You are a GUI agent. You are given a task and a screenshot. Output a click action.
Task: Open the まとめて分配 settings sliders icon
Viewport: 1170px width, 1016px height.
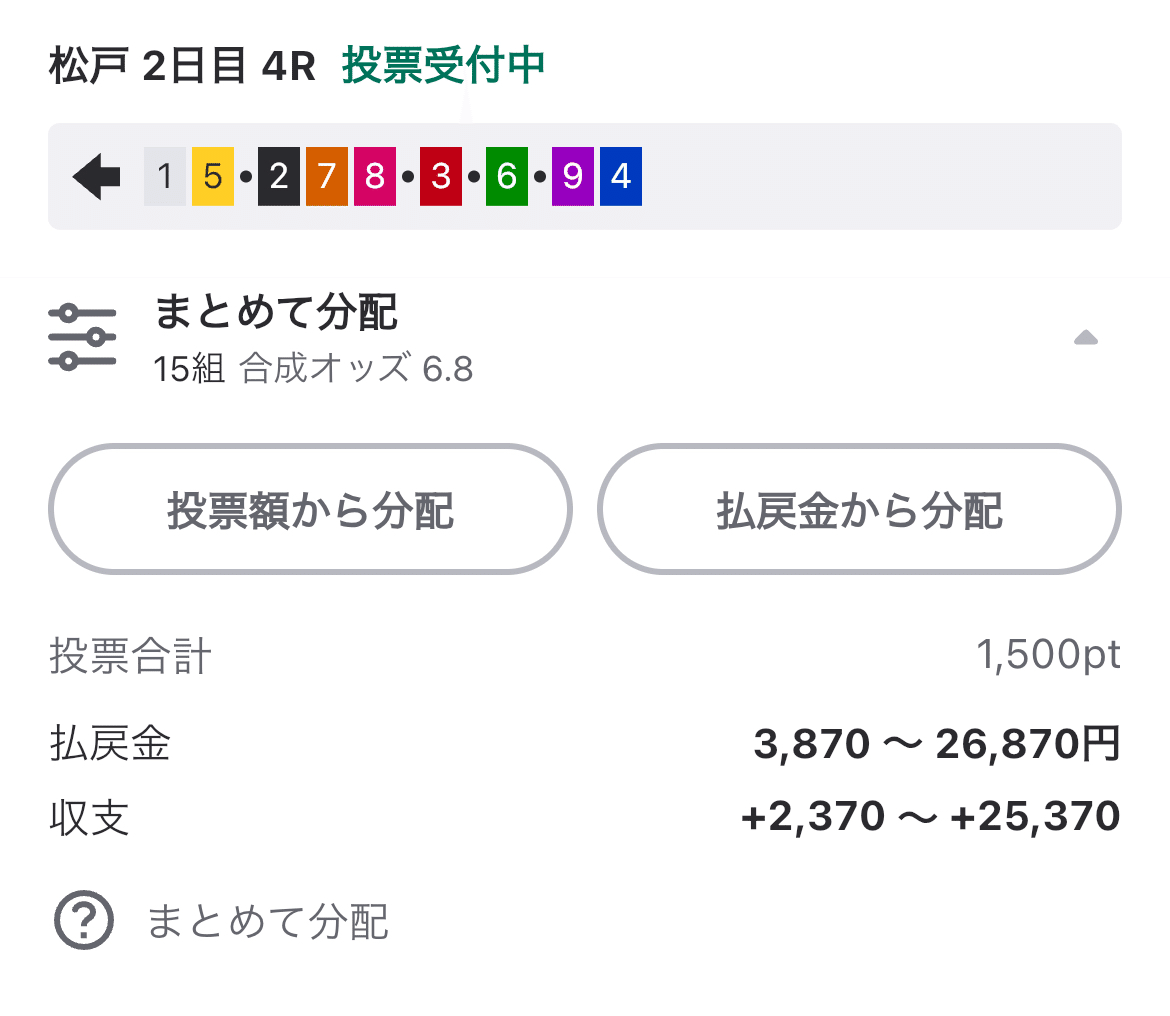(x=84, y=336)
